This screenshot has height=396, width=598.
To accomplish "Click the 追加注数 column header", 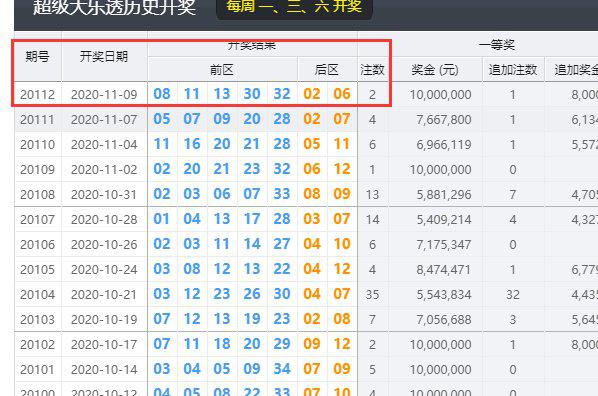I will [x=513, y=70].
